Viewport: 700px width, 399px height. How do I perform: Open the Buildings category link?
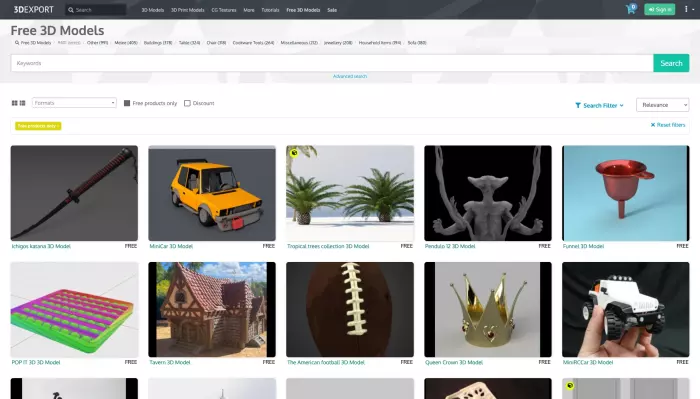[x=158, y=43]
